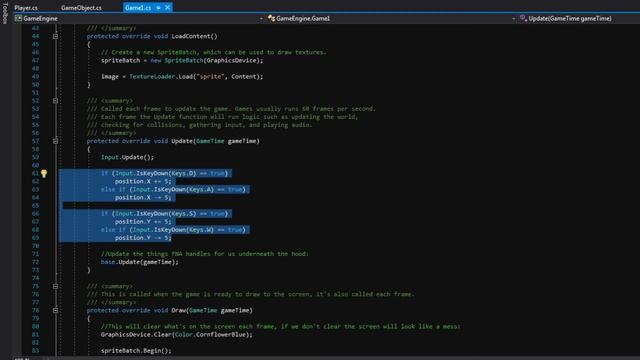Collapse the LoadContent method region
Viewport: 640px width, 360px height.
tap(55, 36)
